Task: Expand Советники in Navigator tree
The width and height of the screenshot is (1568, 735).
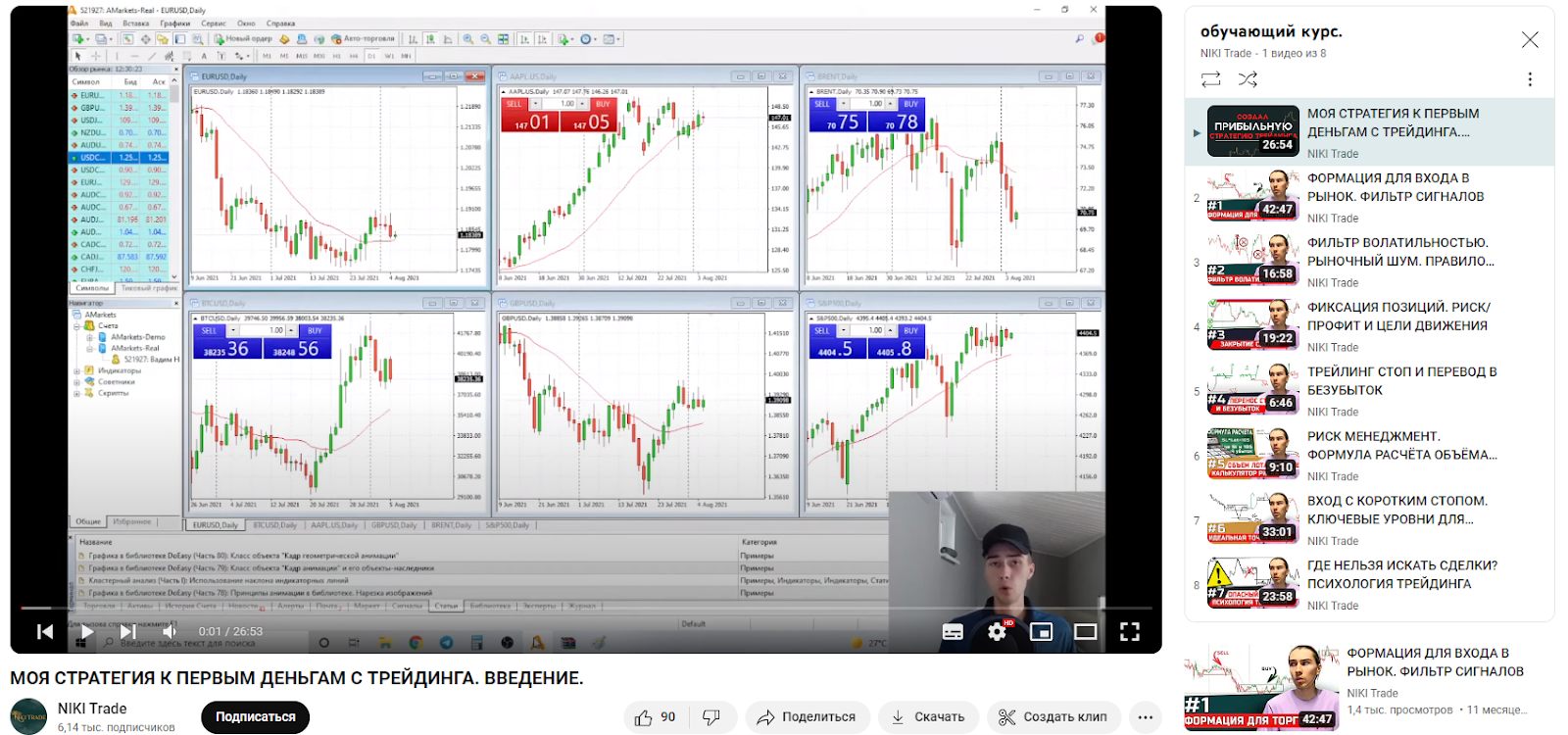Action: click(77, 382)
